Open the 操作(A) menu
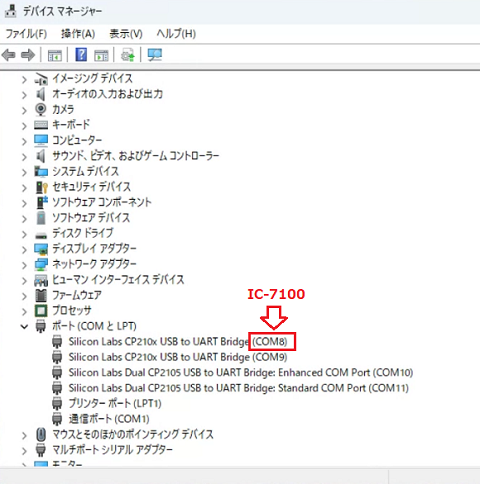Viewport: 480px width, 484px height. pyautogui.click(x=78, y=34)
